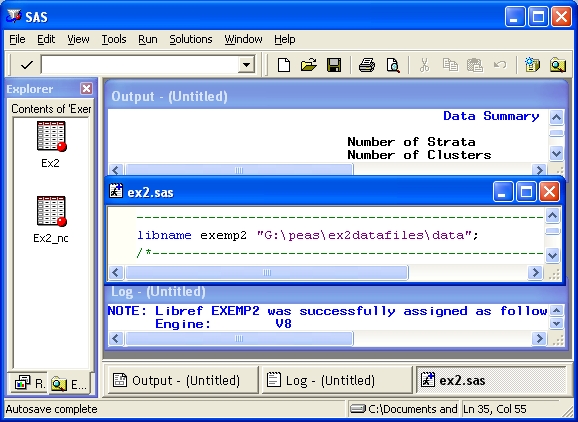The height and width of the screenshot is (422, 578).
Task: Switch to the Log - (Untitled) window tab
Action: 337,380
